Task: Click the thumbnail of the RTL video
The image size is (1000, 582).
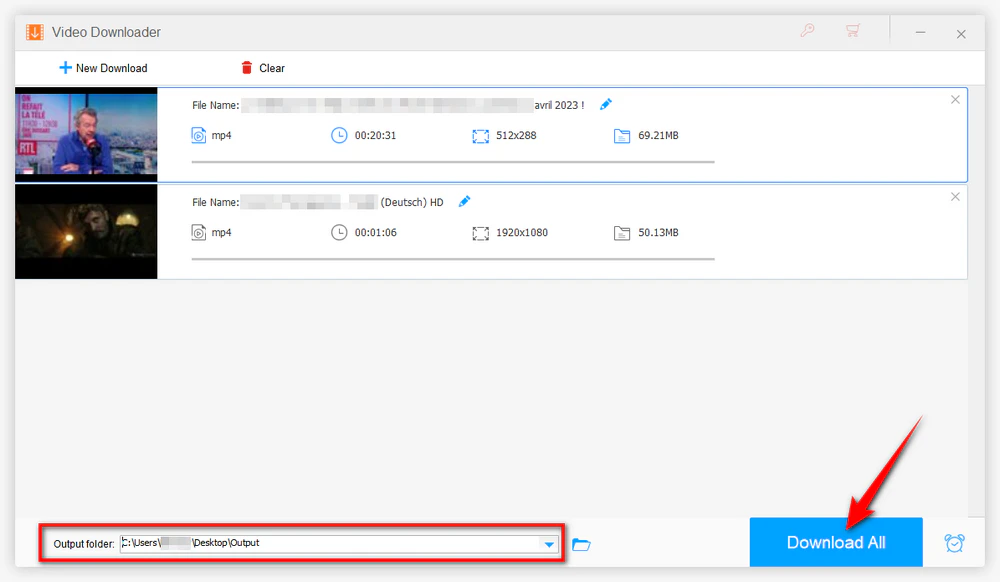Action: click(x=86, y=135)
